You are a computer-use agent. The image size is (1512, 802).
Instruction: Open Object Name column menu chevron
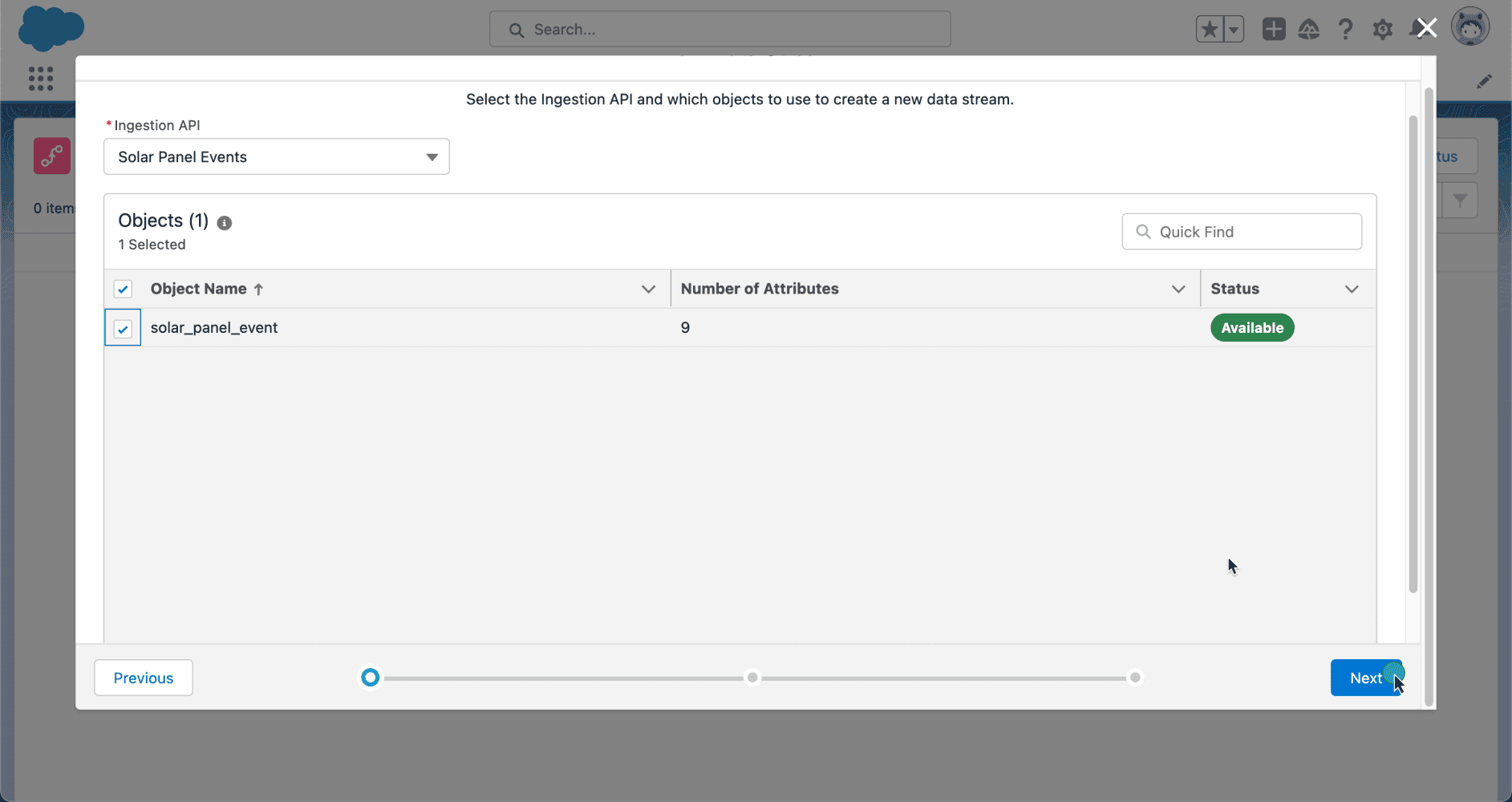[x=648, y=289]
